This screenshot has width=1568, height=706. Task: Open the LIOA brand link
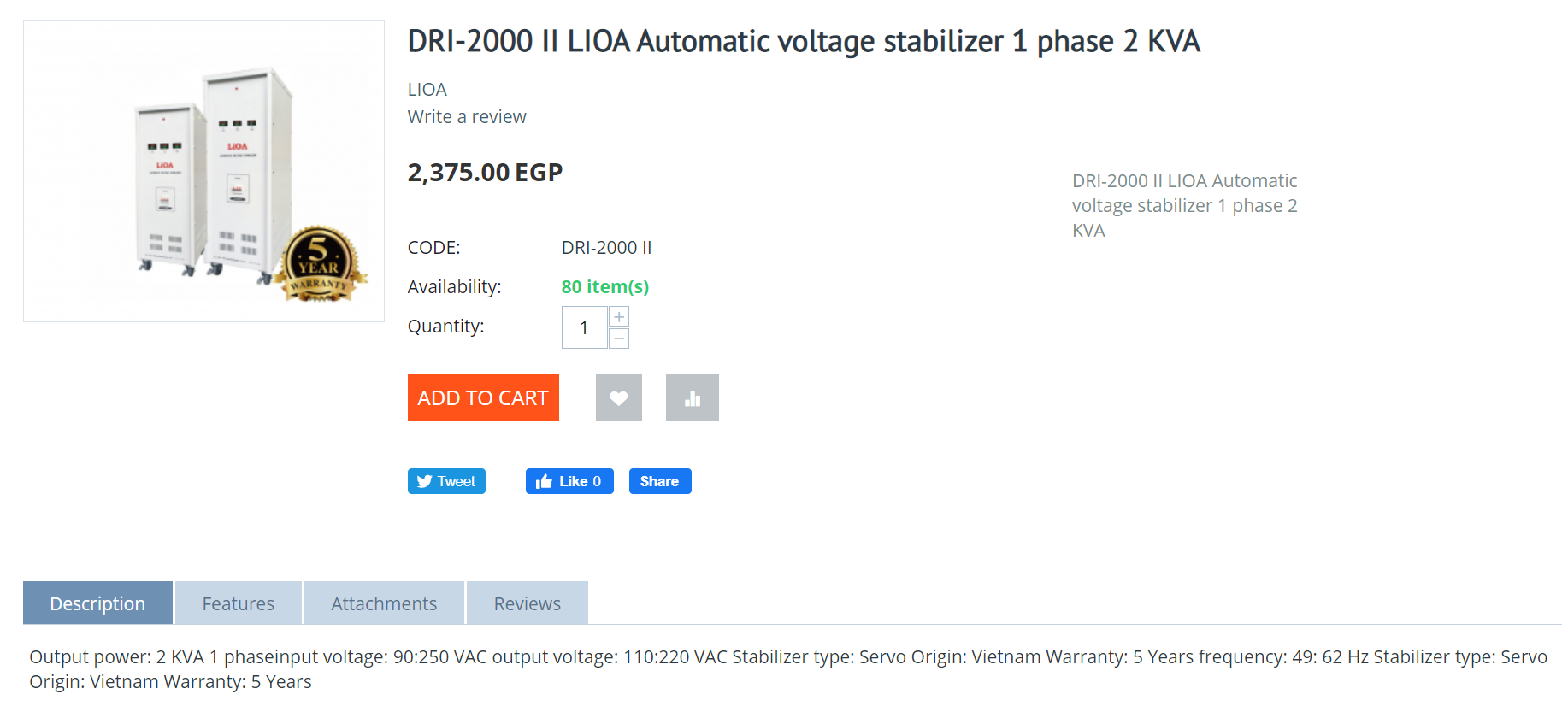tap(427, 90)
